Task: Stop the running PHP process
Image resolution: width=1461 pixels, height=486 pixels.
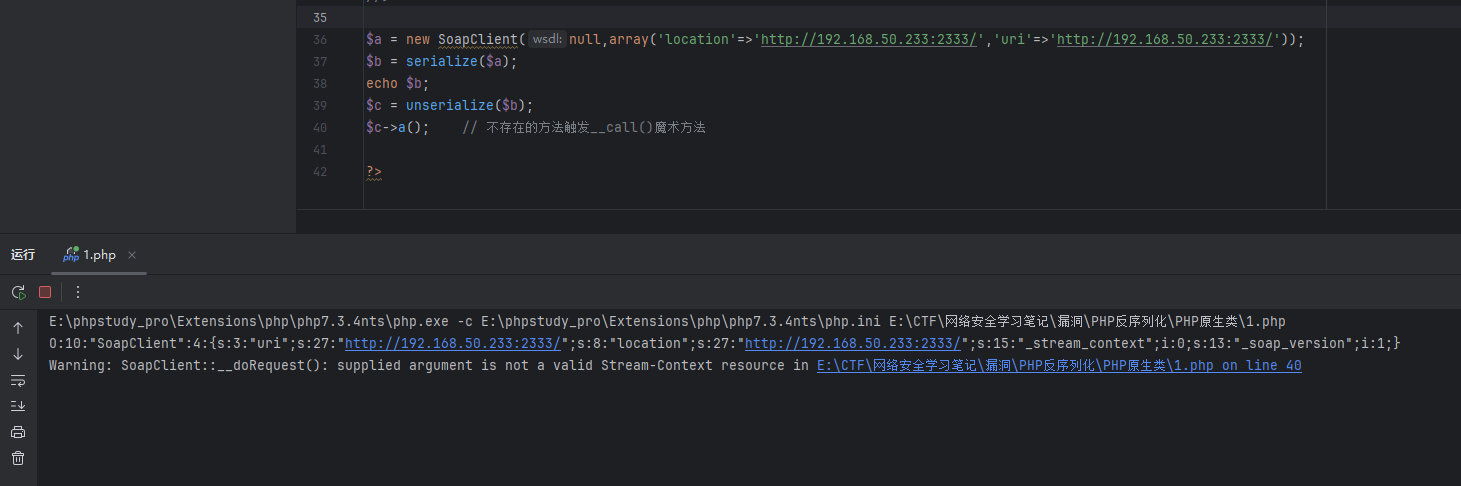Action: click(x=45, y=292)
